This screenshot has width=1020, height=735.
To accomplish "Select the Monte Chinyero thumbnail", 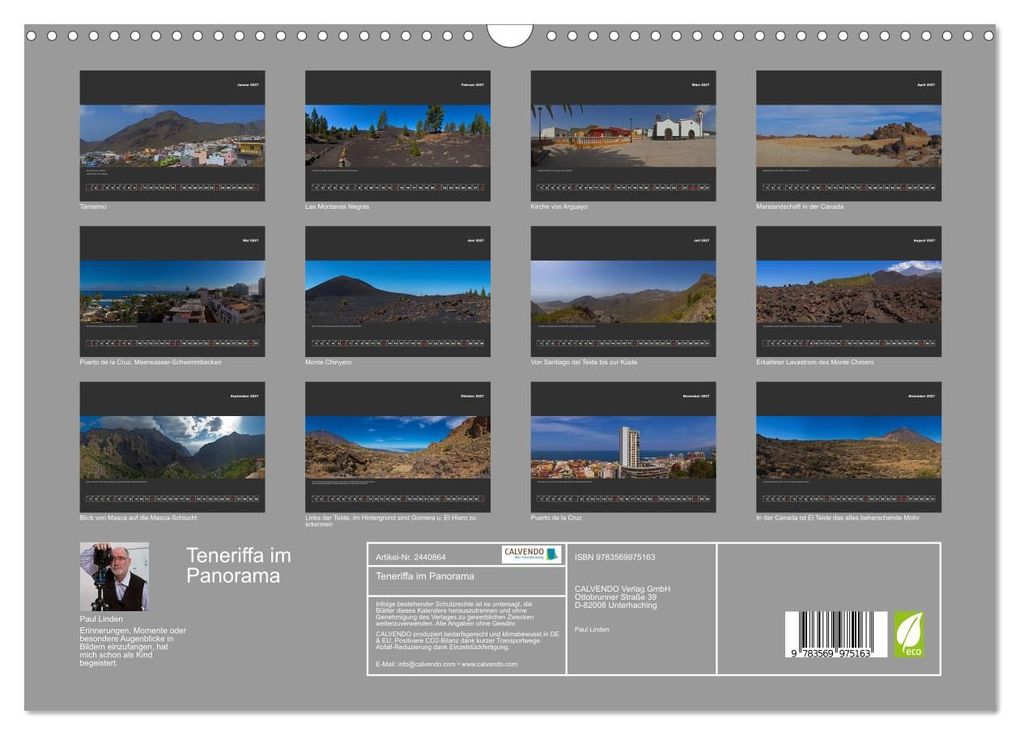I will coord(397,291).
